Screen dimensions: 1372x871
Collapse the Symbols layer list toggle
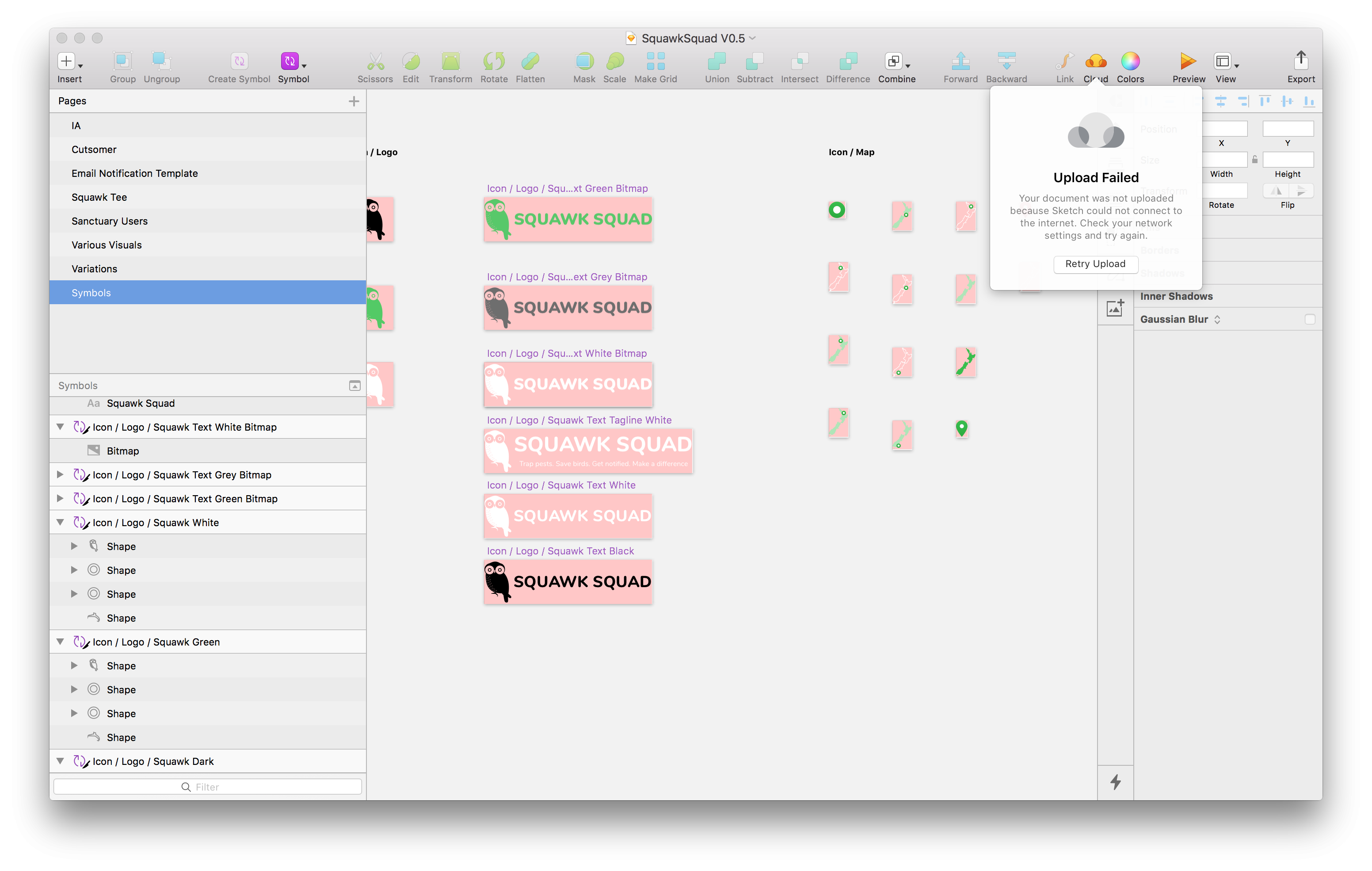(x=354, y=386)
